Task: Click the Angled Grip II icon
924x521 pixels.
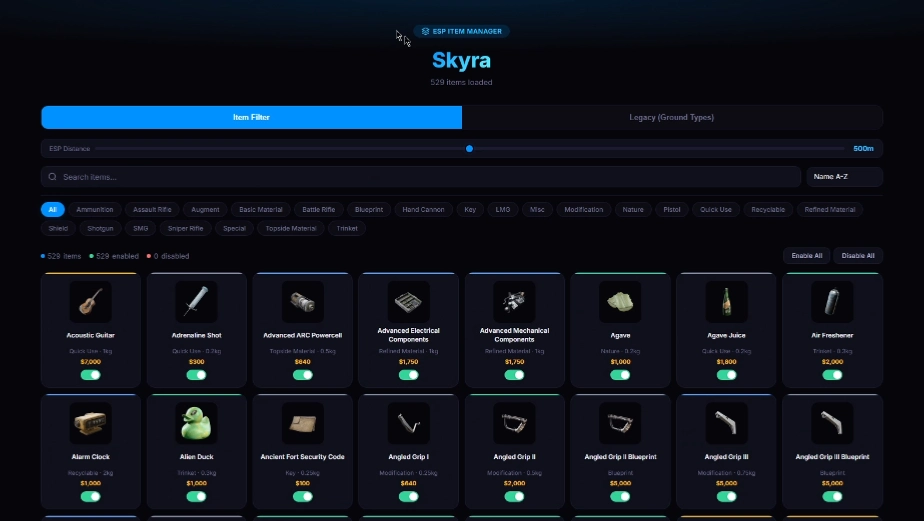Action: [514, 423]
